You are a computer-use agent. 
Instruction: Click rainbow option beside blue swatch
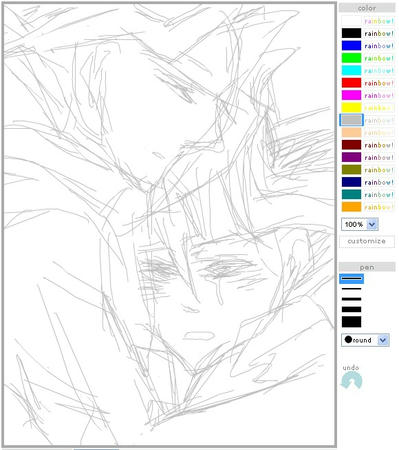(x=379, y=46)
